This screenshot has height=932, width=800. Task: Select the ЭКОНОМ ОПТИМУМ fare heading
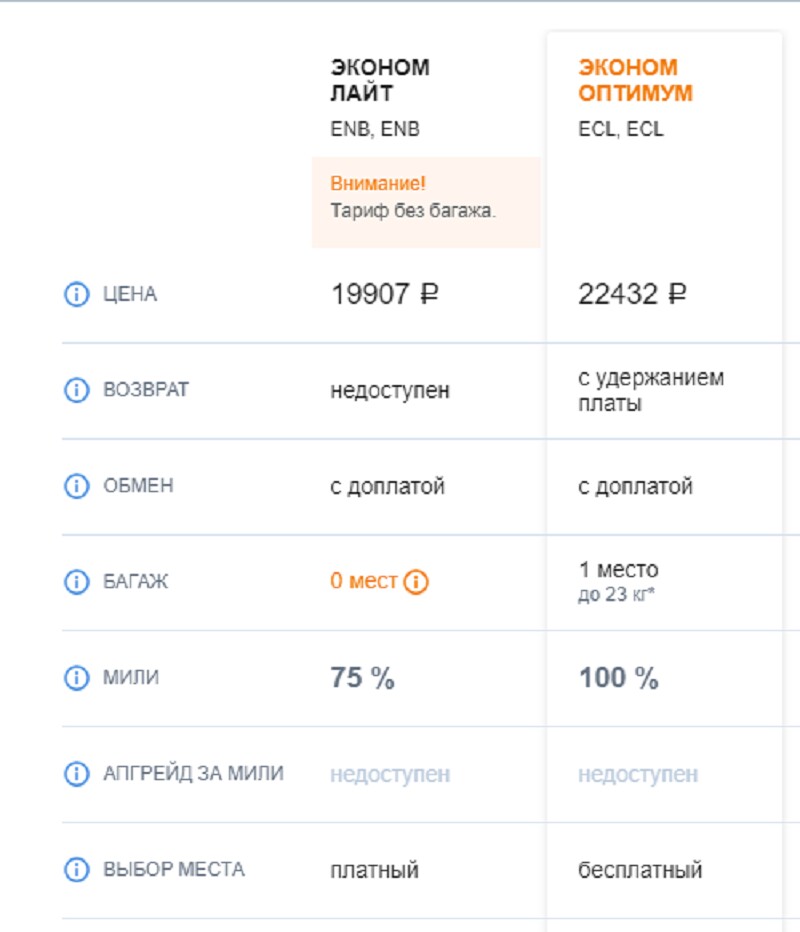click(635, 80)
